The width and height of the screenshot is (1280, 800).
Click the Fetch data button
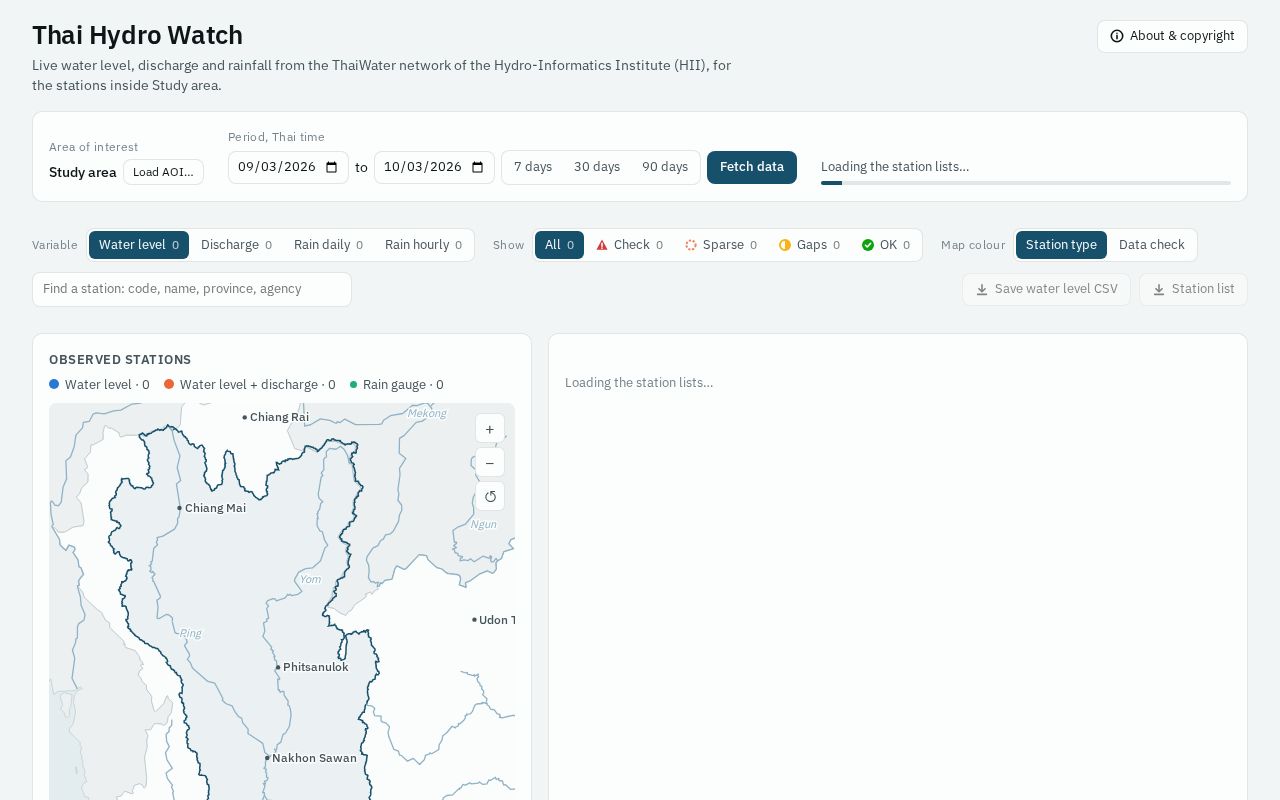[752, 167]
